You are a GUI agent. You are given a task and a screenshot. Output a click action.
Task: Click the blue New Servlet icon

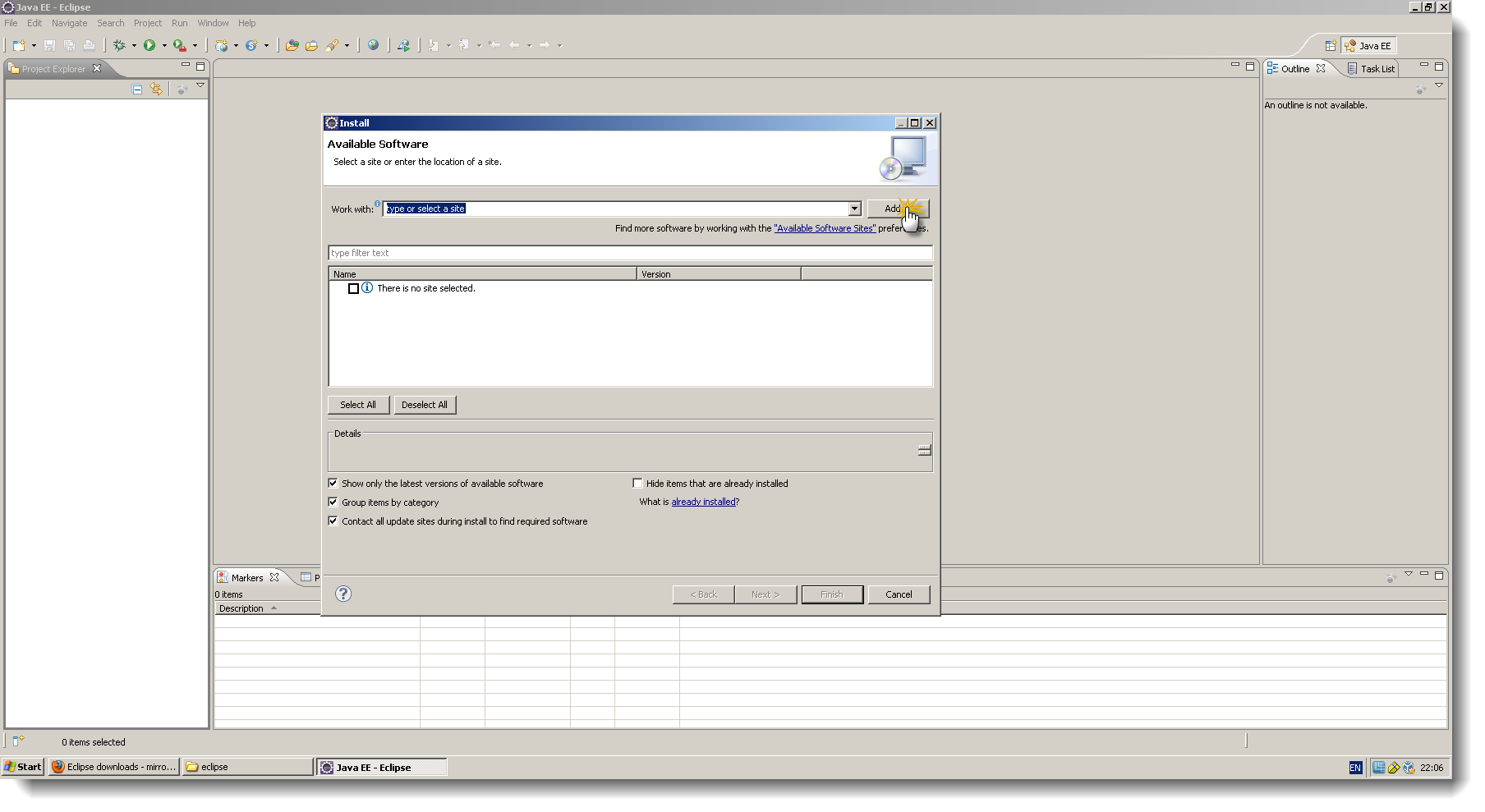(x=251, y=45)
